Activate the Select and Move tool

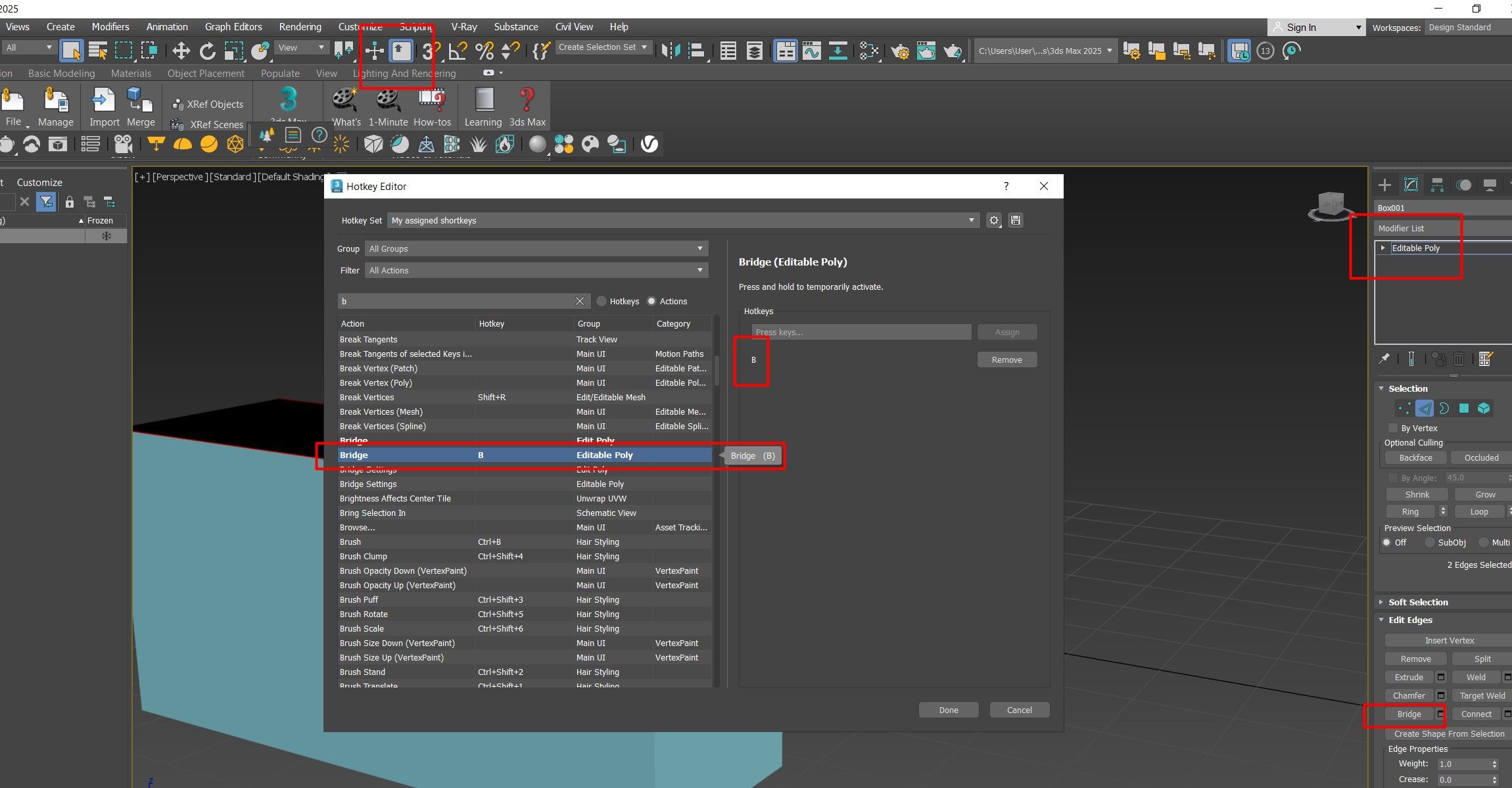click(181, 51)
